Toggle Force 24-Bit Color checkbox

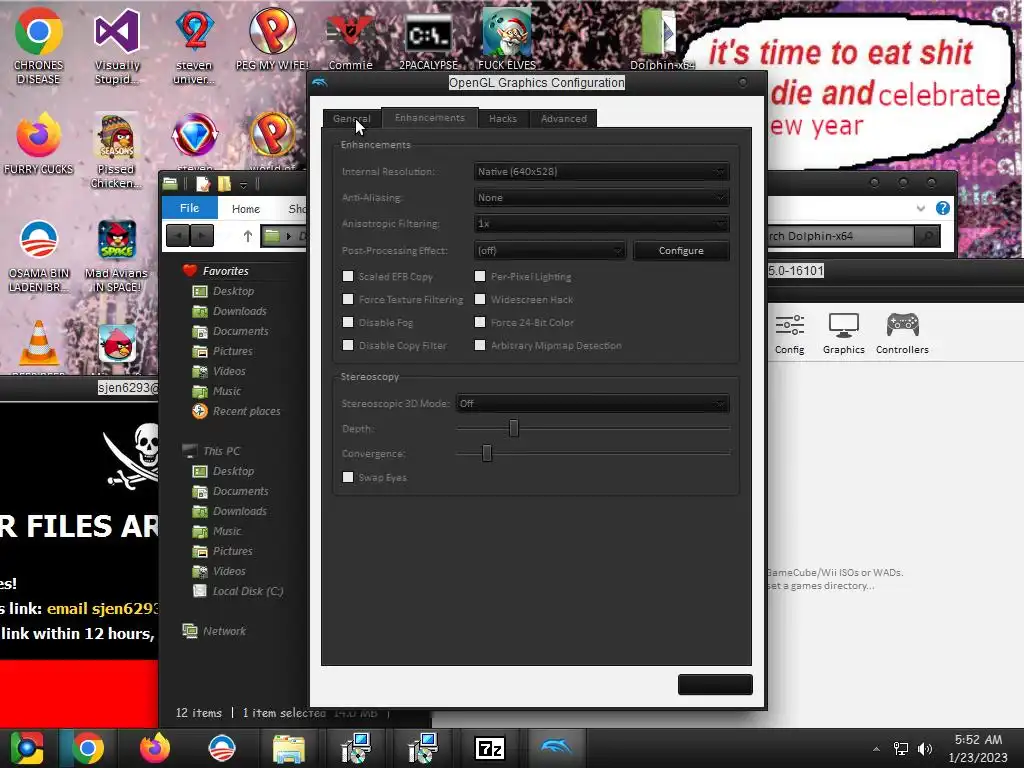pyautogui.click(x=480, y=322)
